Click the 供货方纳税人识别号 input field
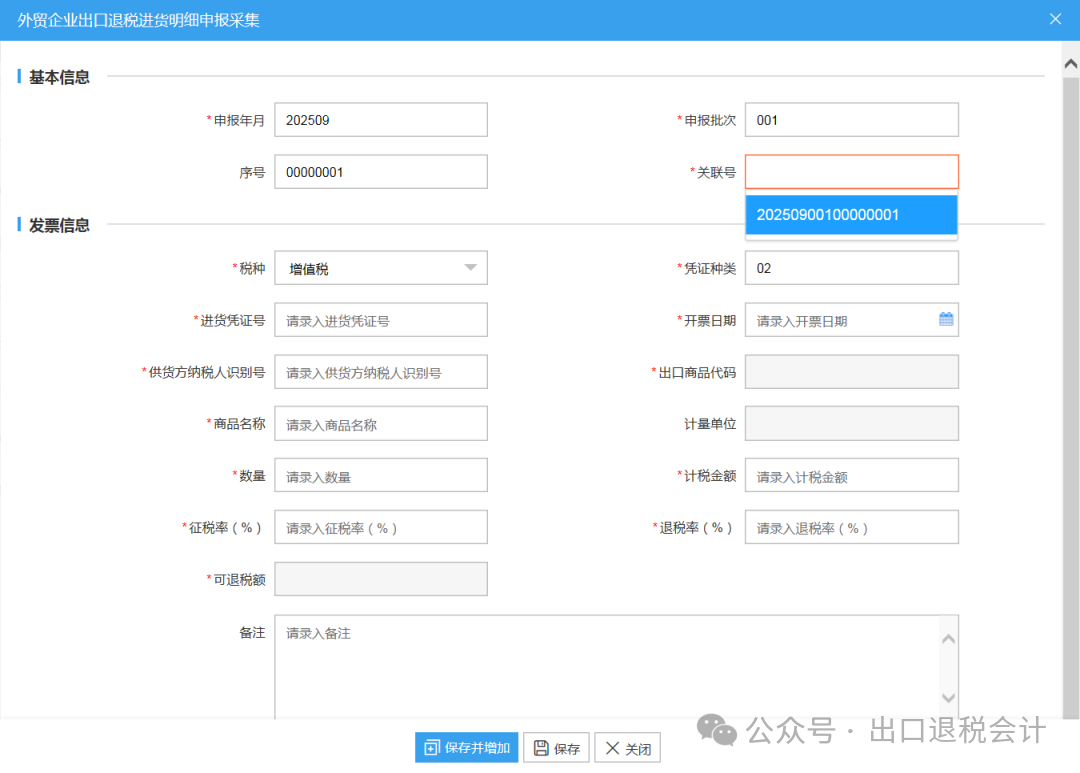1080x773 pixels. (x=380, y=372)
